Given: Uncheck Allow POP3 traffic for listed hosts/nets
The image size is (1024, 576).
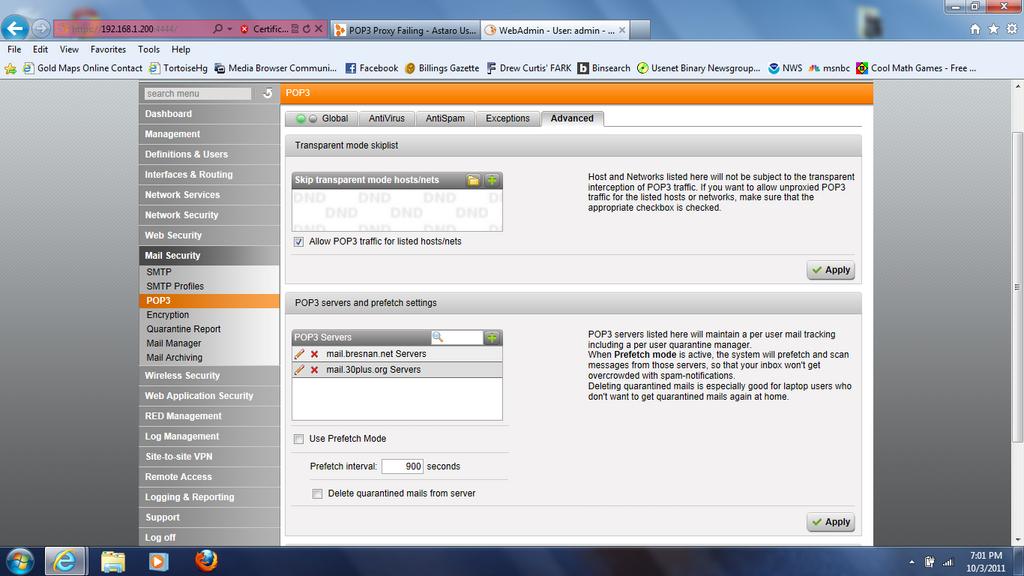Looking at the screenshot, I should [299, 242].
